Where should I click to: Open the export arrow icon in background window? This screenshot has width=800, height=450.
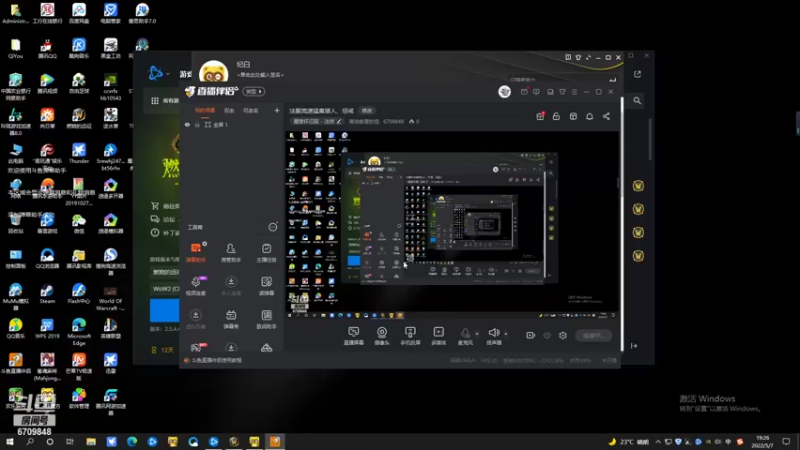coord(637,74)
